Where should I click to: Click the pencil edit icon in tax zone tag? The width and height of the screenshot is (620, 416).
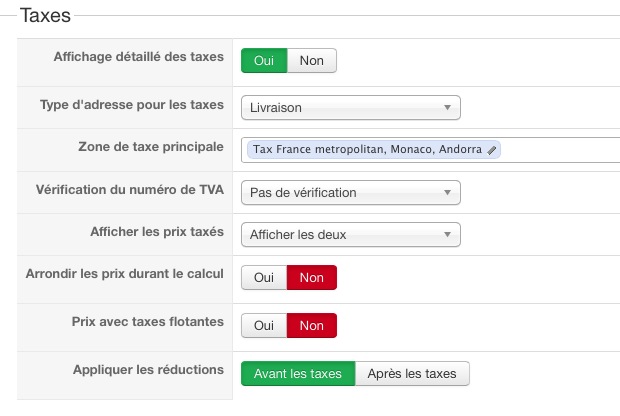click(x=492, y=150)
